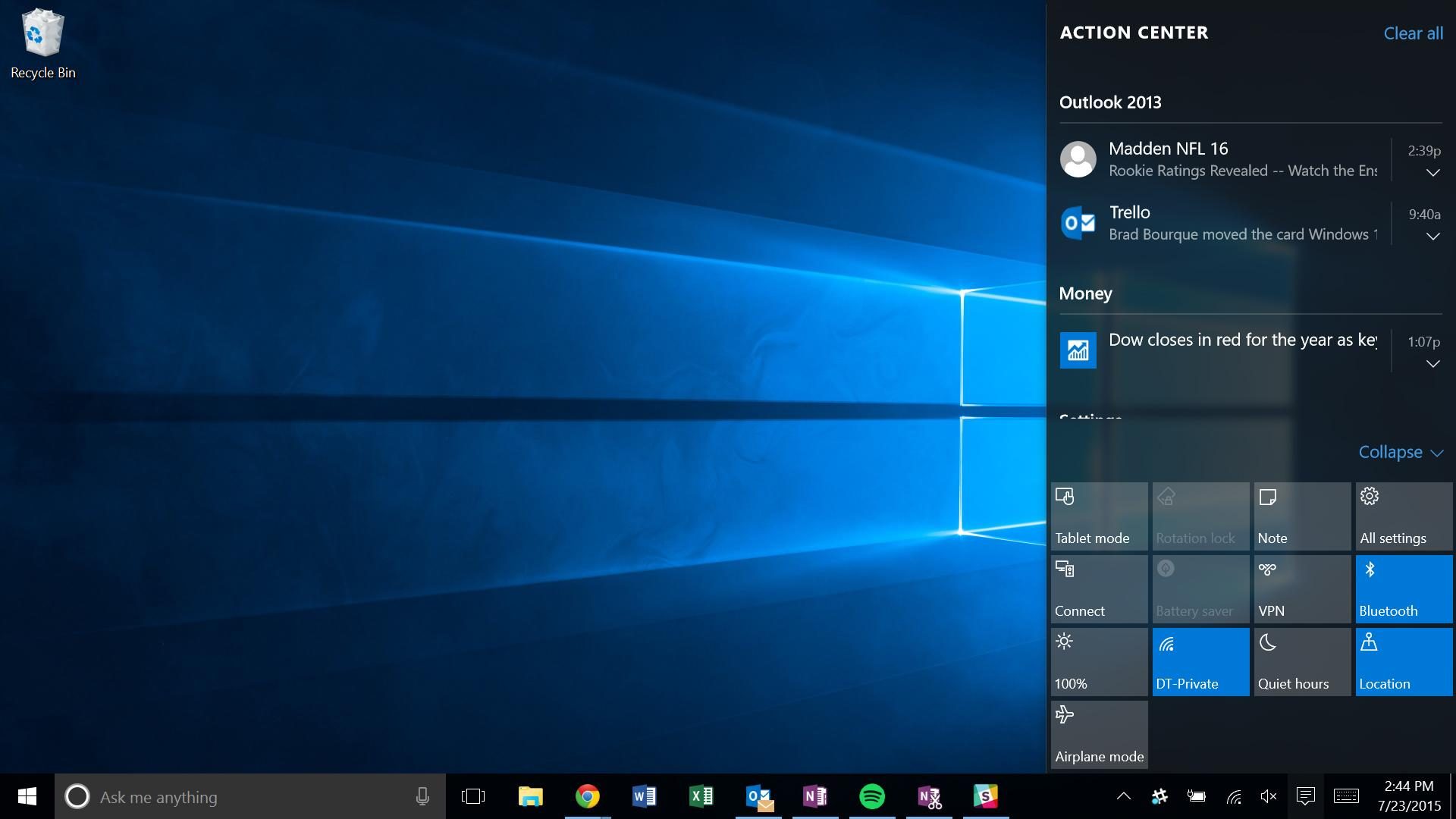This screenshot has width=1456, height=819.
Task: Open a new Note quick action
Action: coord(1302,516)
